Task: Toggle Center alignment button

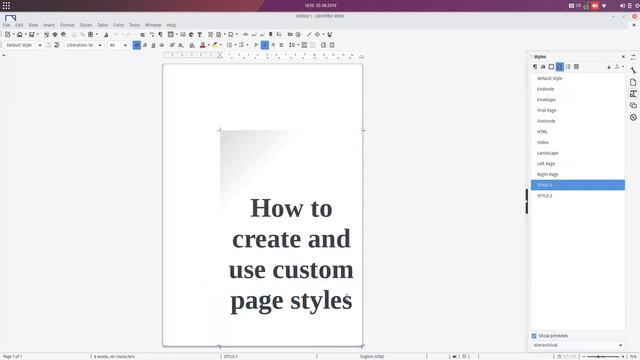Action: (x=265, y=45)
